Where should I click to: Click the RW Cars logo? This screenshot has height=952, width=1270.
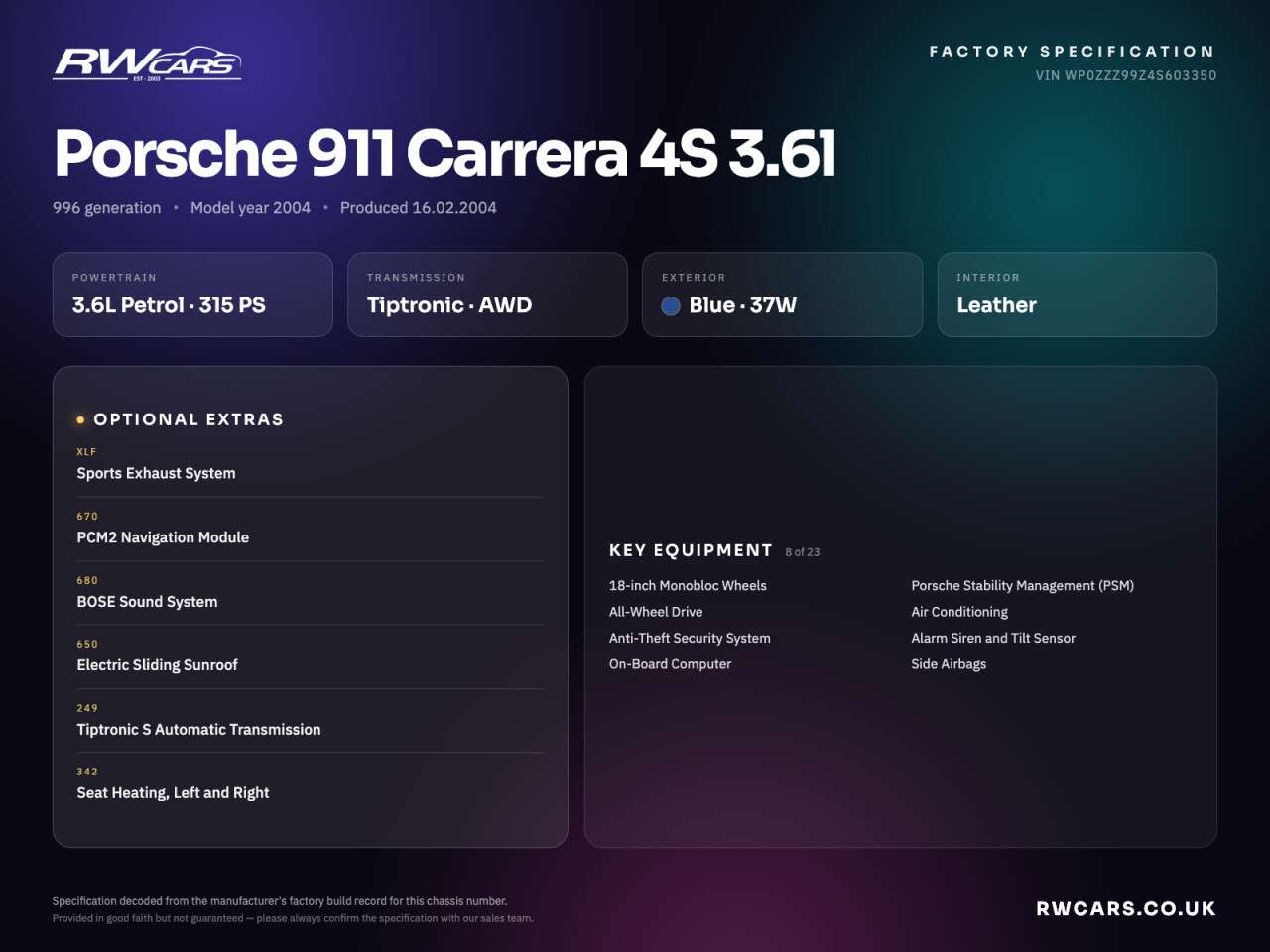(x=147, y=63)
